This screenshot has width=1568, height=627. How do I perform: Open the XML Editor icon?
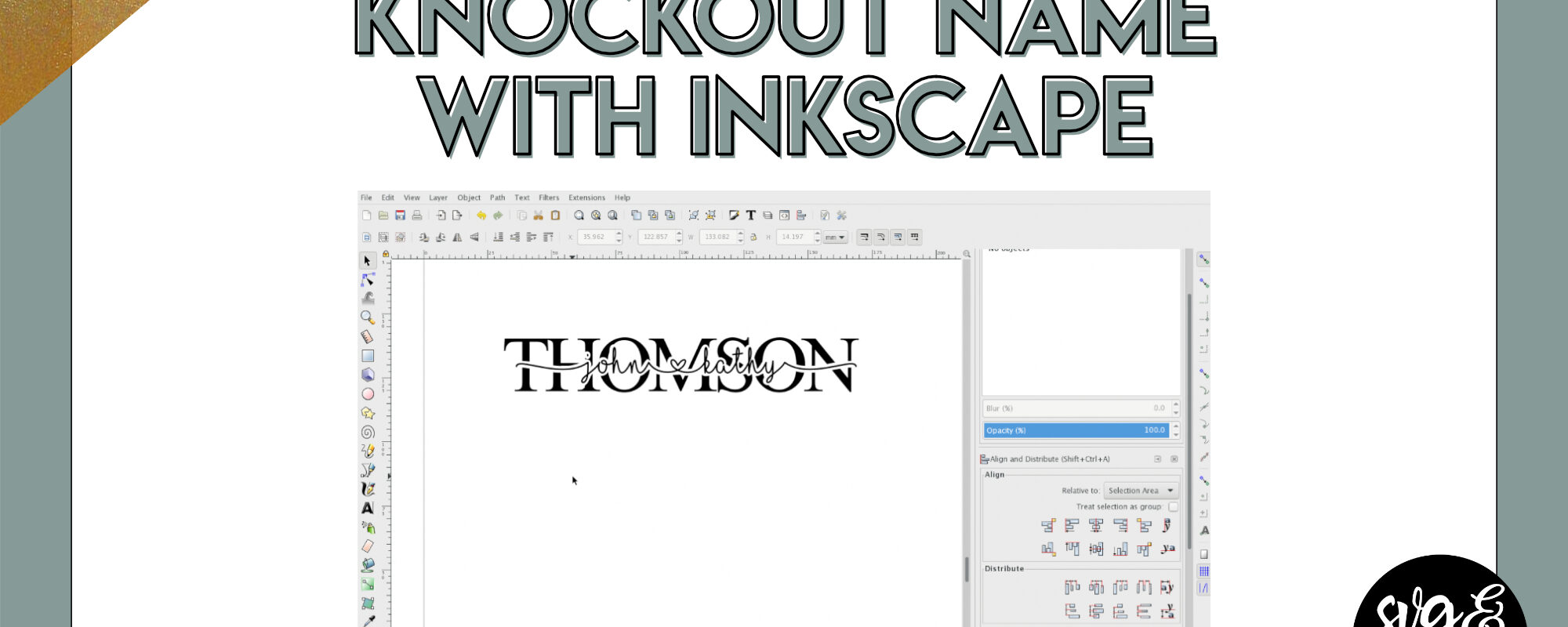(784, 216)
